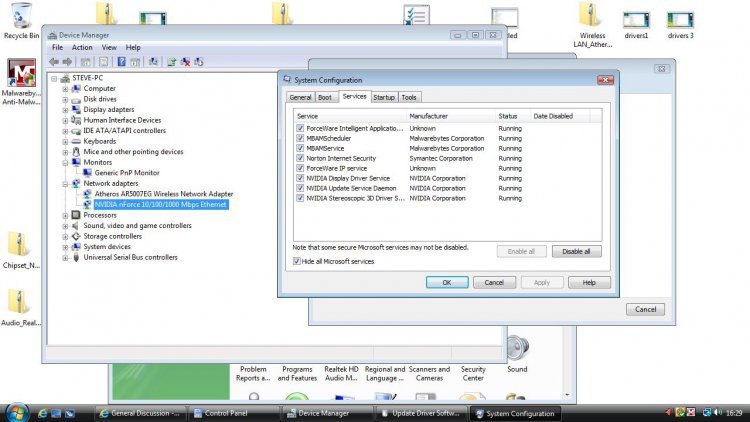
Task: Collapse the Network adapters node
Action: [65, 183]
